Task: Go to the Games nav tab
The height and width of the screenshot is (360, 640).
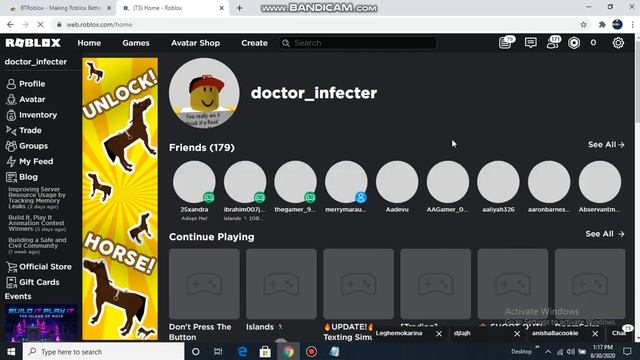Action: 136,43
